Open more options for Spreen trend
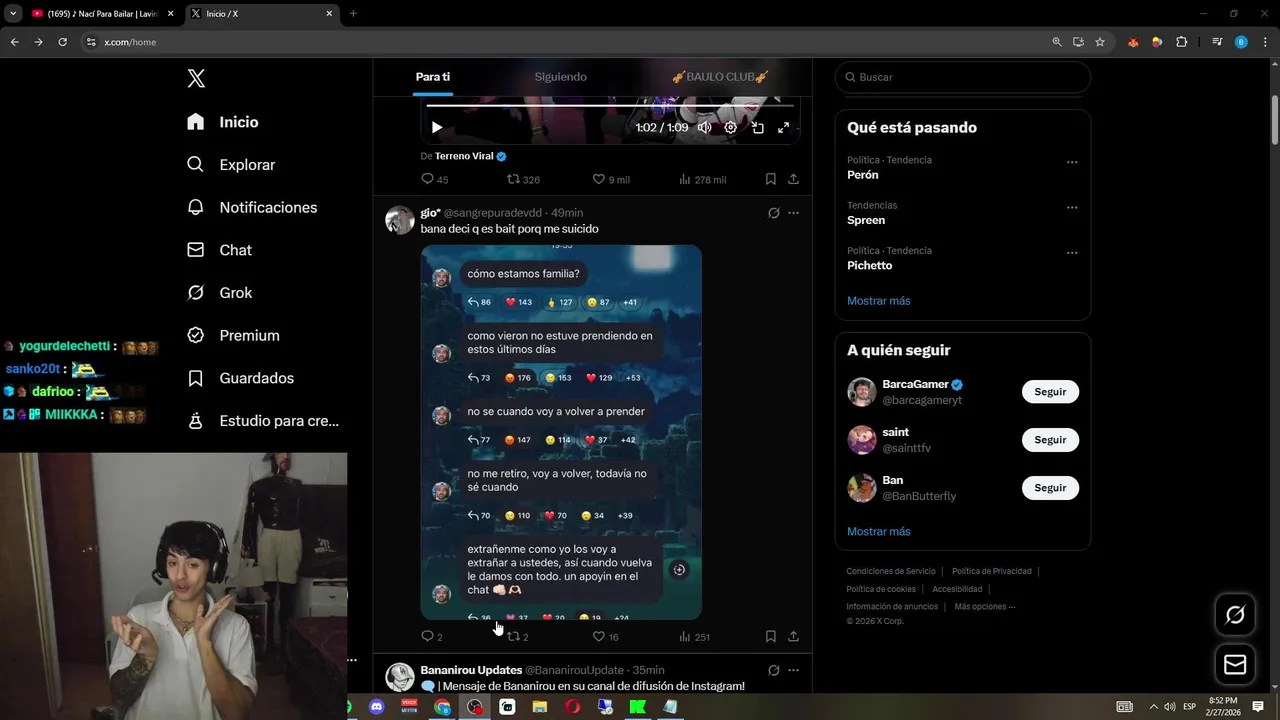Image resolution: width=1280 pixels, height=720 pixels. pos(1072,208)
